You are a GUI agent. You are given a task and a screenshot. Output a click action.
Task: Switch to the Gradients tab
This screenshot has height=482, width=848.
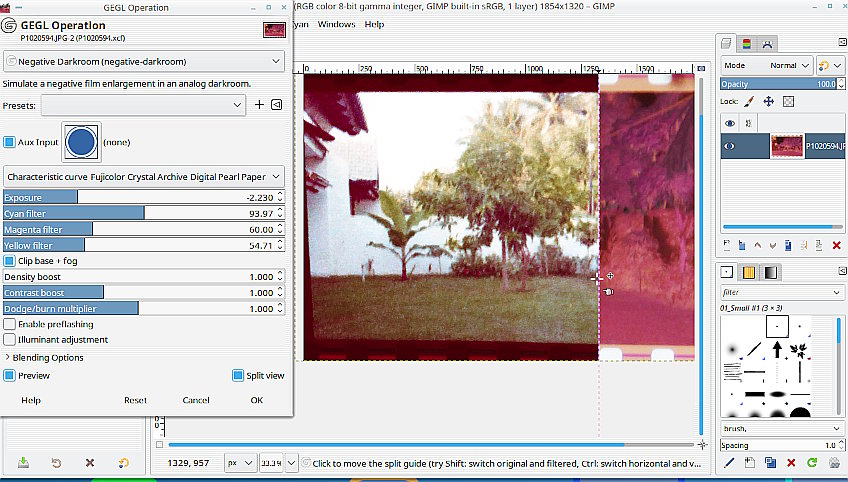click(x=770, y=272)
